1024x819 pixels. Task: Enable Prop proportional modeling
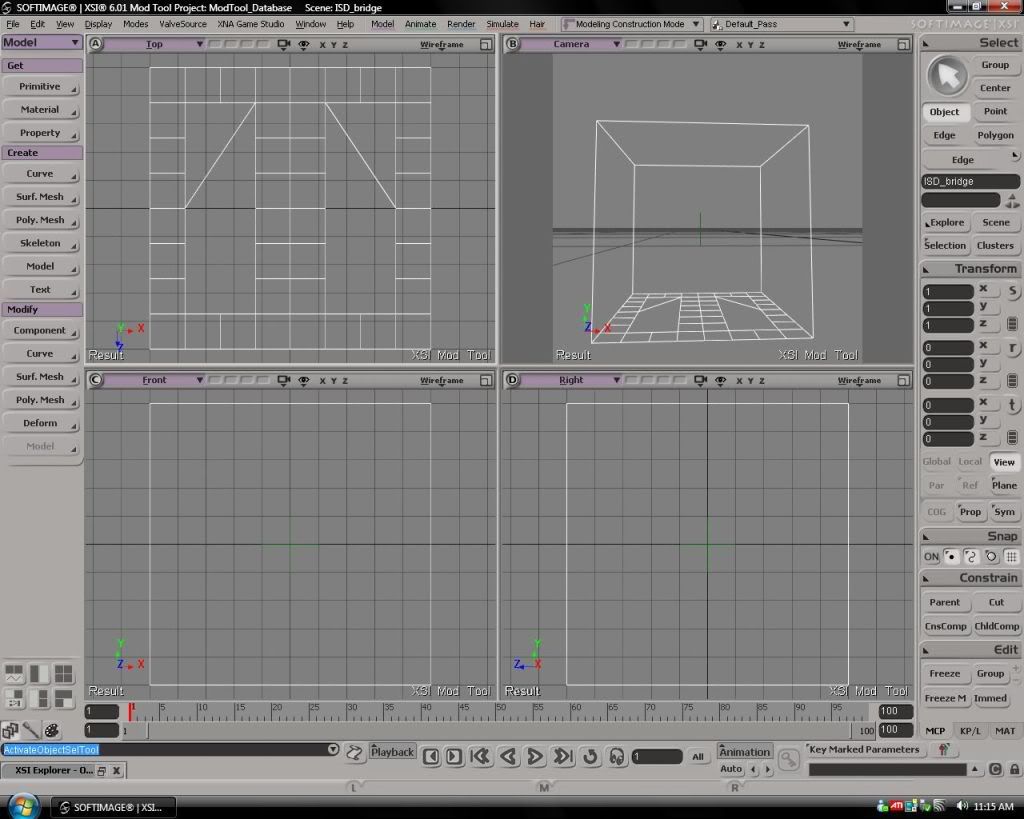point(970,511)
